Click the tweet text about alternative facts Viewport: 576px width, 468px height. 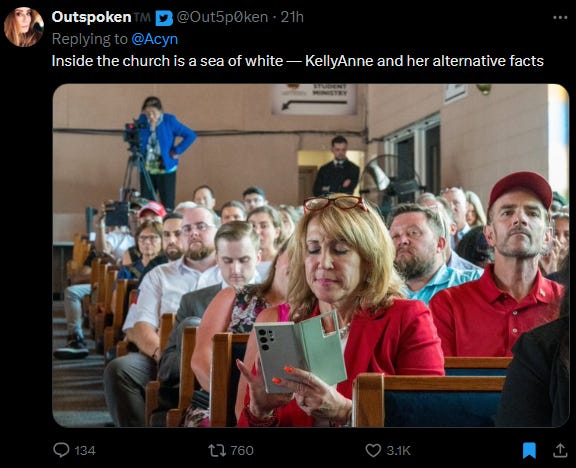tap(298, 61)
